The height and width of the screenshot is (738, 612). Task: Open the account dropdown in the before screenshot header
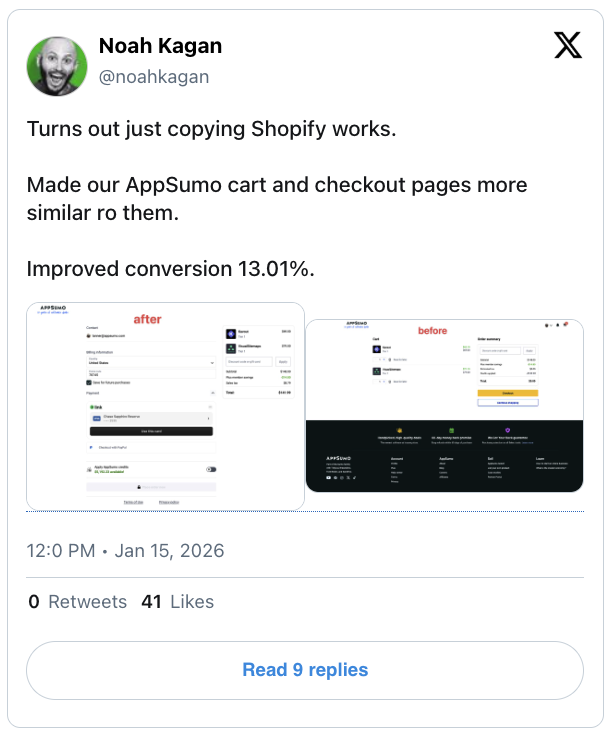point(546,324)
